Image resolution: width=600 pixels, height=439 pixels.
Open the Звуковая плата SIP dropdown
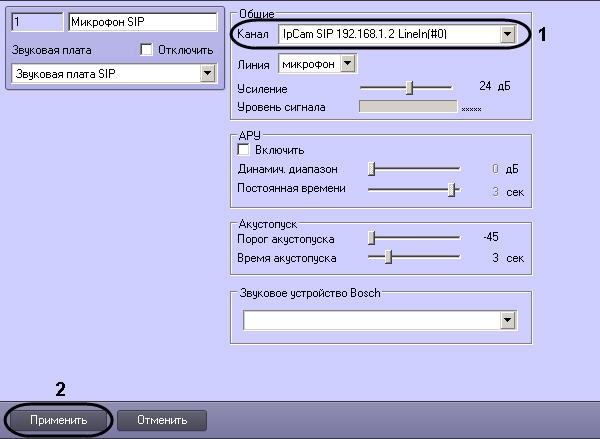coord(208,72)
